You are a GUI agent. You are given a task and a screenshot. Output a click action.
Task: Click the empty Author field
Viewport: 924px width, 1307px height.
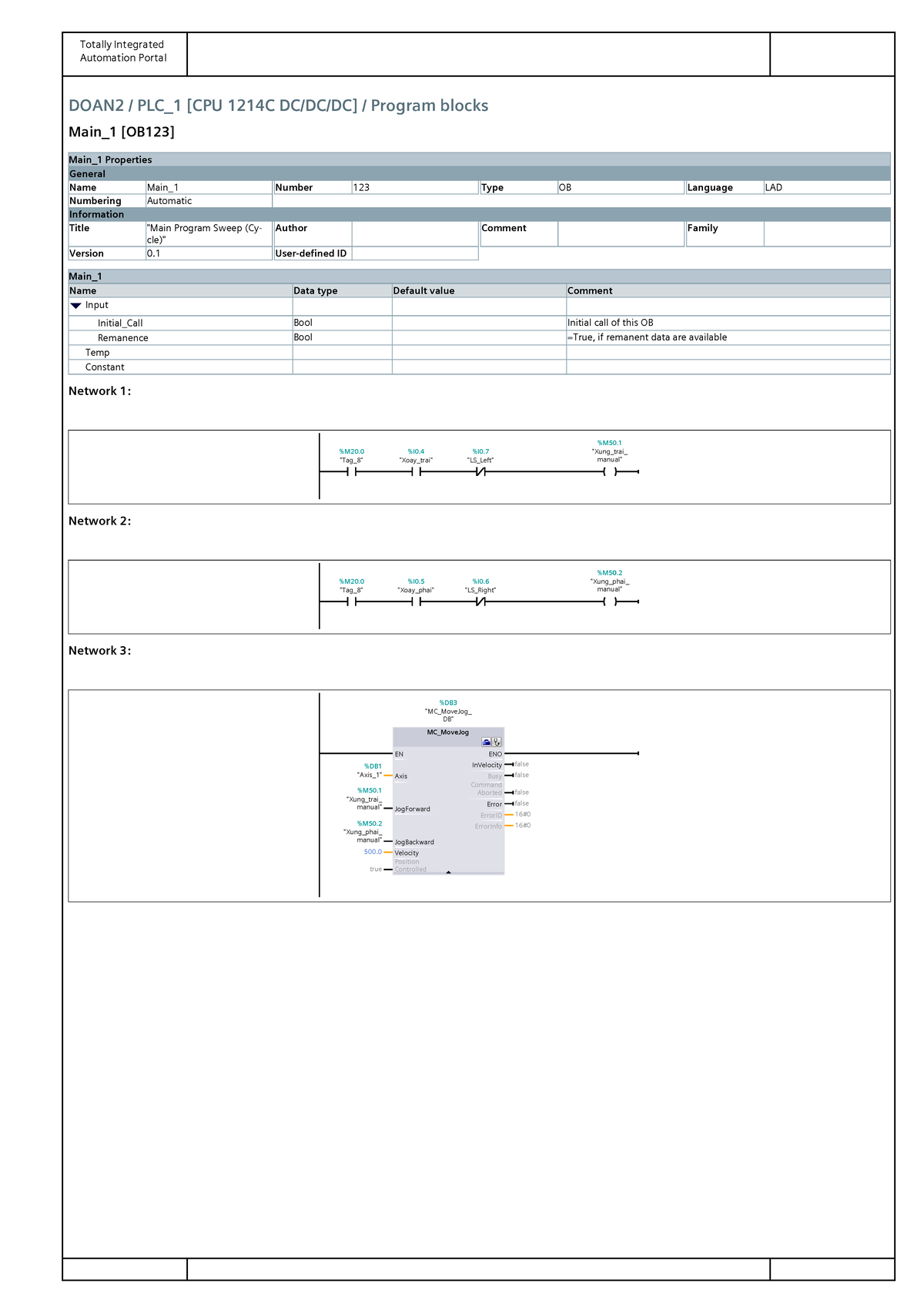click(x=415, y=234)
